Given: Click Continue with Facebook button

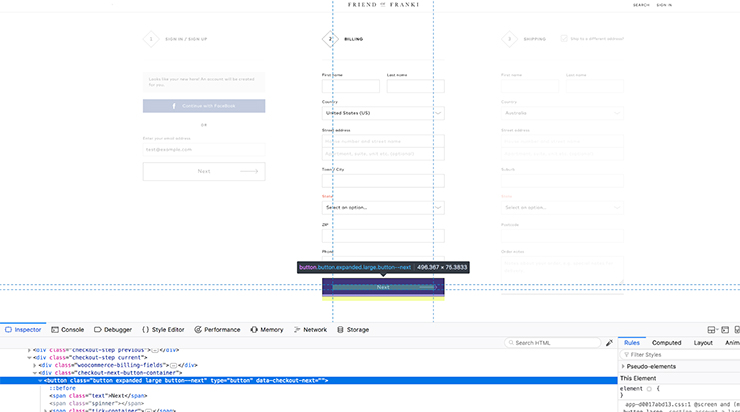Looking at the screenshot, I should pos(204,106).
